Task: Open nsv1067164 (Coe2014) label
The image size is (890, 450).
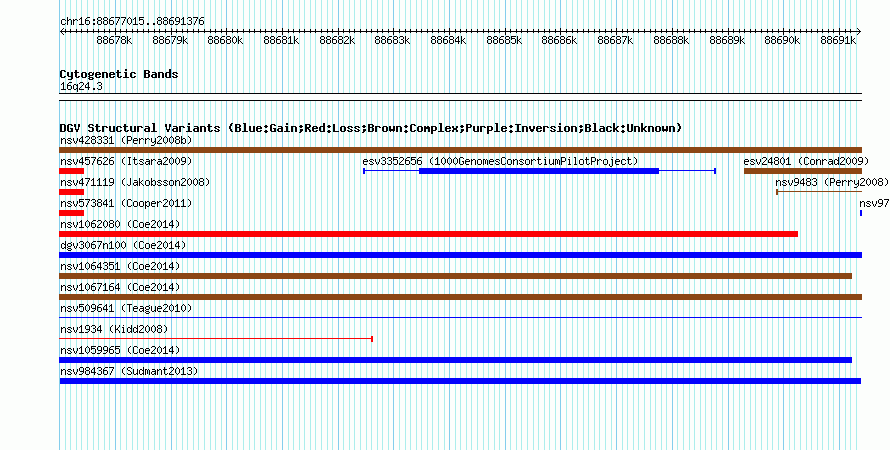Action: coord(120,287)
